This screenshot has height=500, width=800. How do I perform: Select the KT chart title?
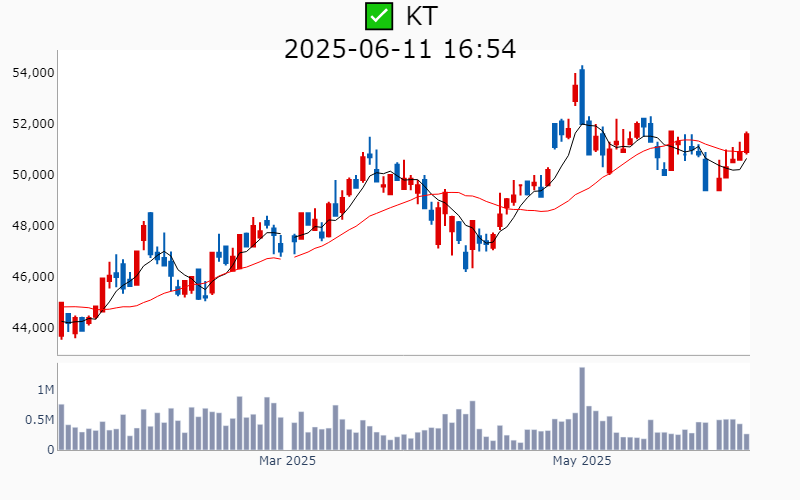tap(421, 16)
